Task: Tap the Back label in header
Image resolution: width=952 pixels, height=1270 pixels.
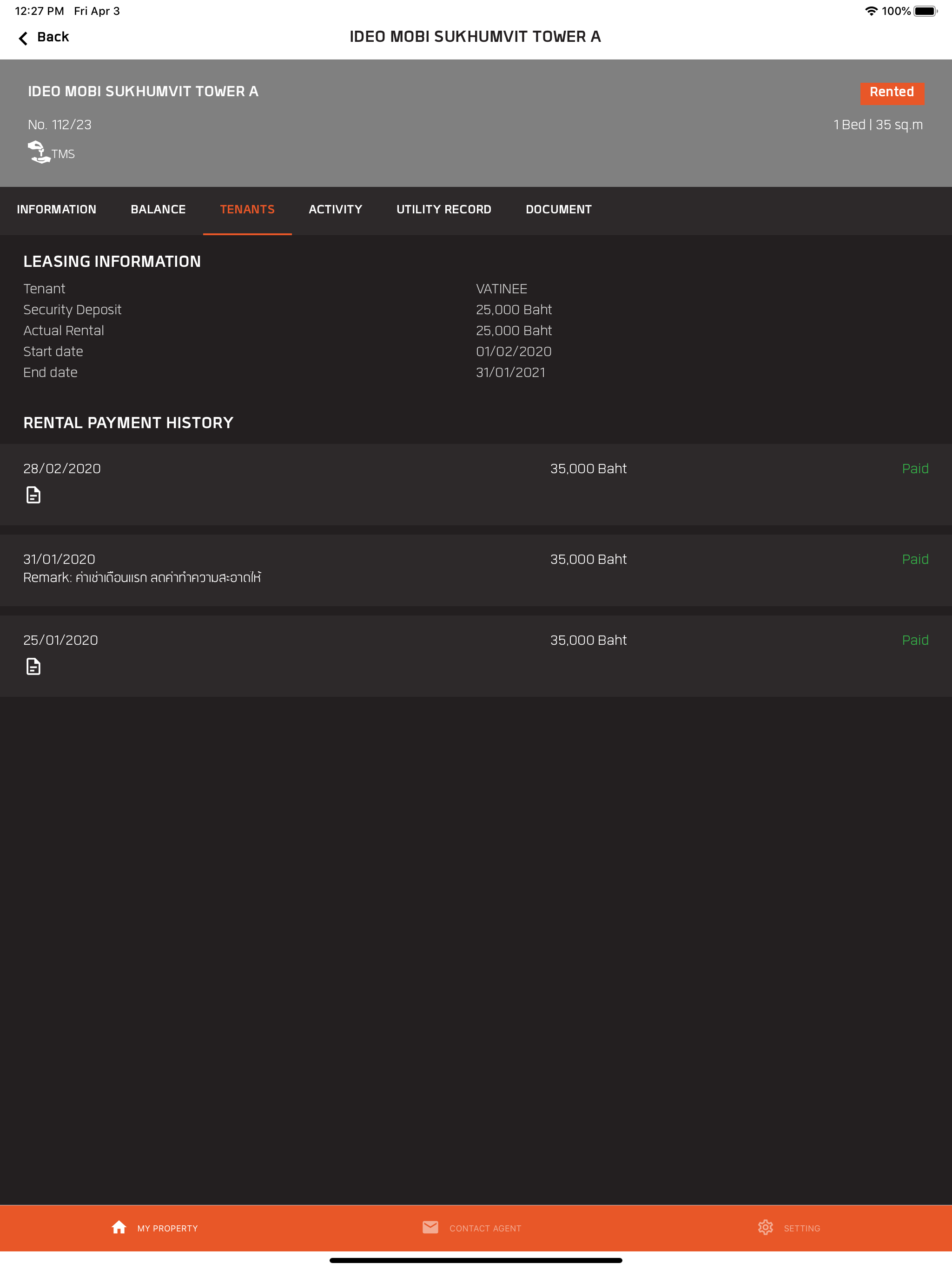Action: [x=53, y=37]
